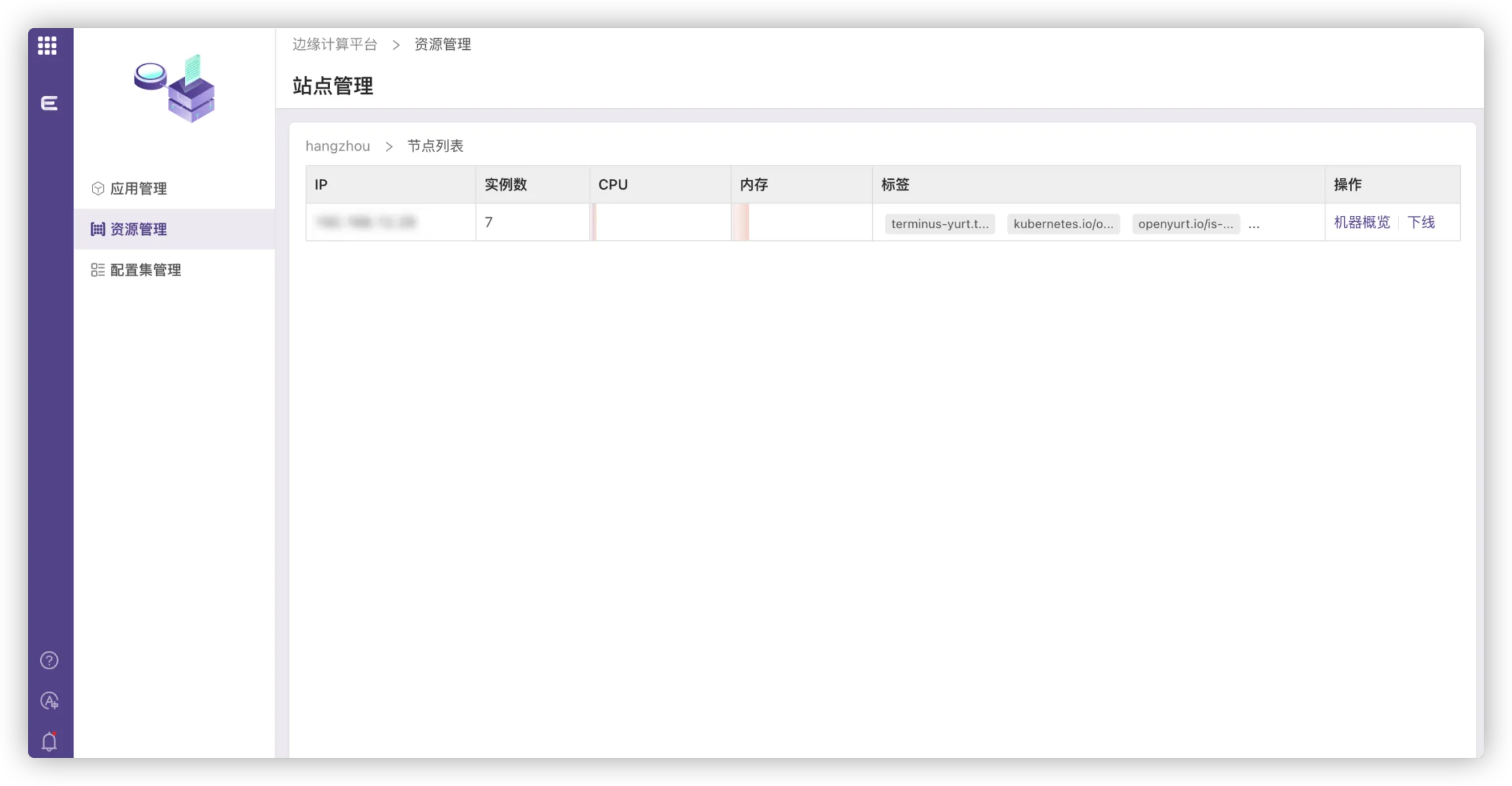The width and height of the screenshot is (1512, 786).
Task: Open the notifications bell icon
Action: coord(49,741)
